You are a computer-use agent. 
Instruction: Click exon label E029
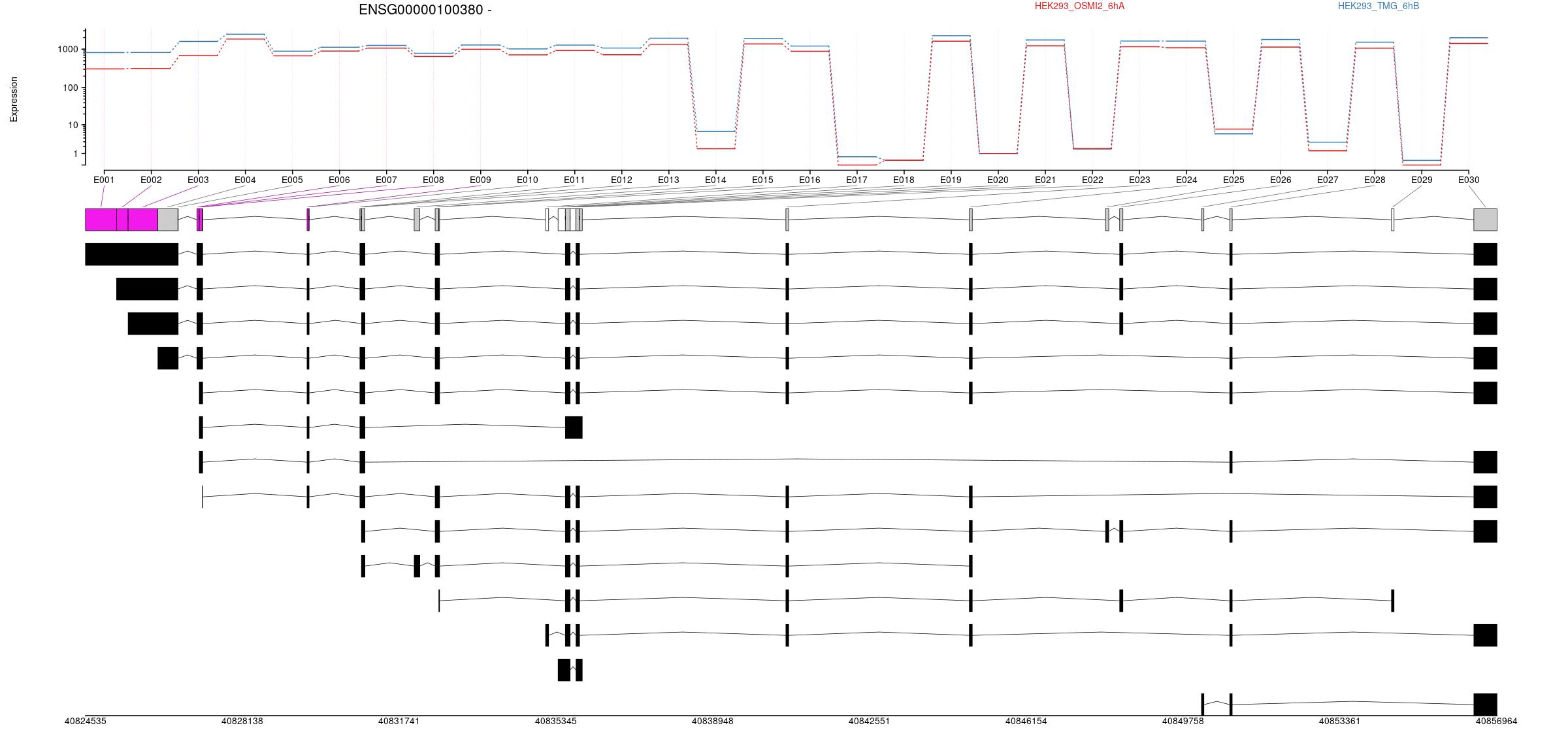tap(1422, 180)
